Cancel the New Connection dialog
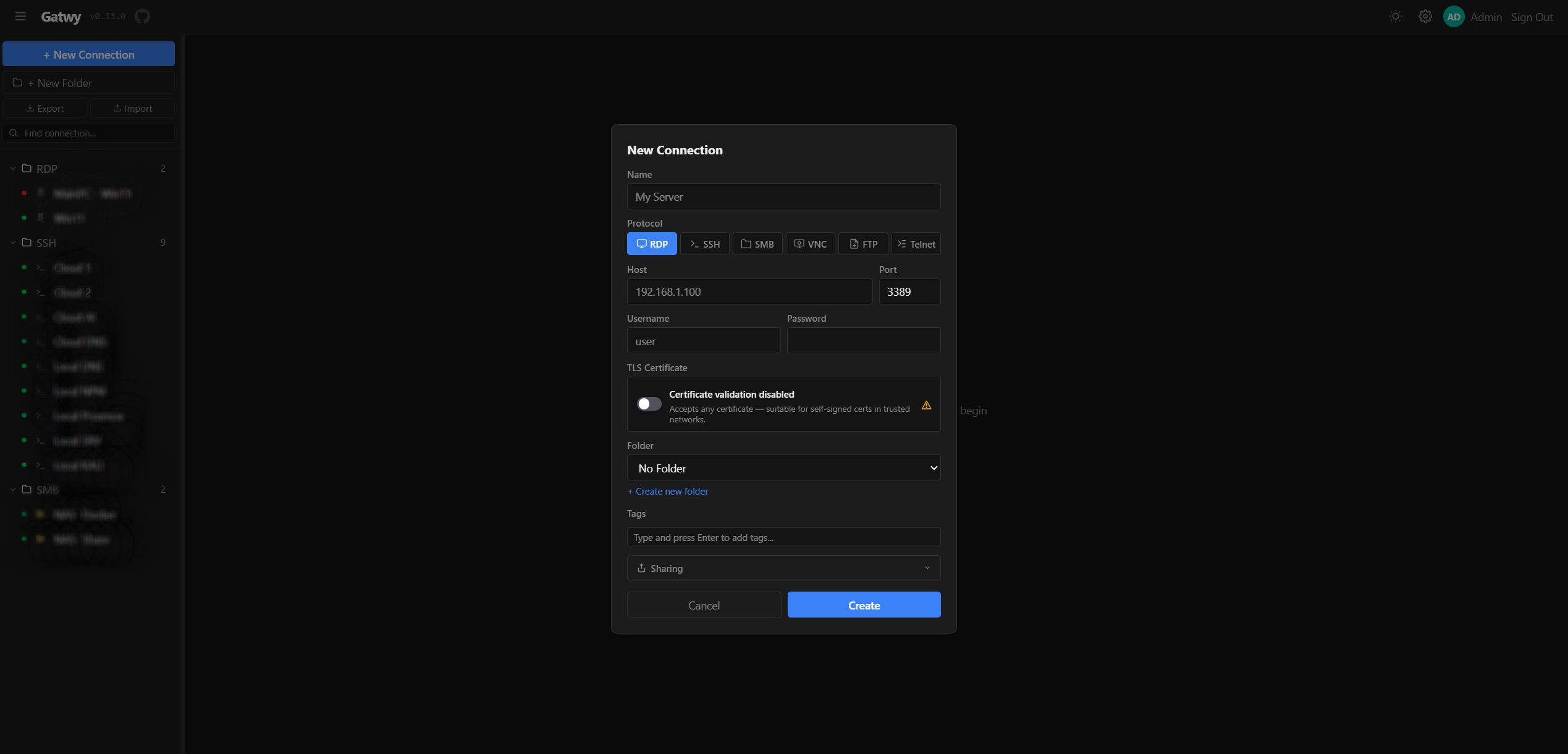 click(x=704, y=605)
